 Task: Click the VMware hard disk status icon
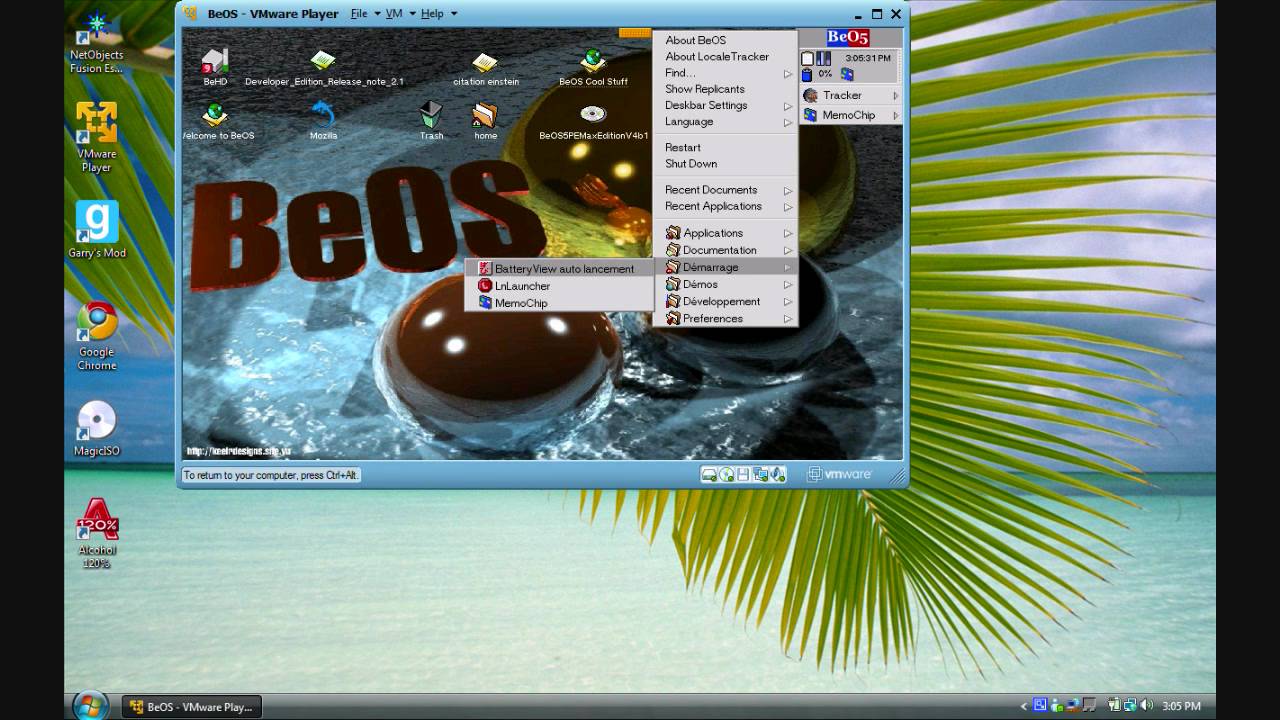pos(709,475)
